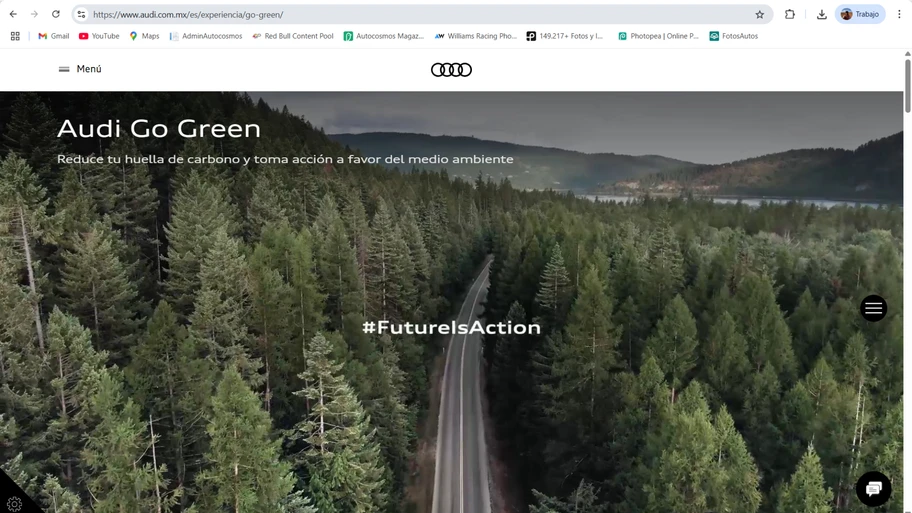
Task: Open the cookie settings gear icon
Action: pyautogui.click(x=14, y=504)
